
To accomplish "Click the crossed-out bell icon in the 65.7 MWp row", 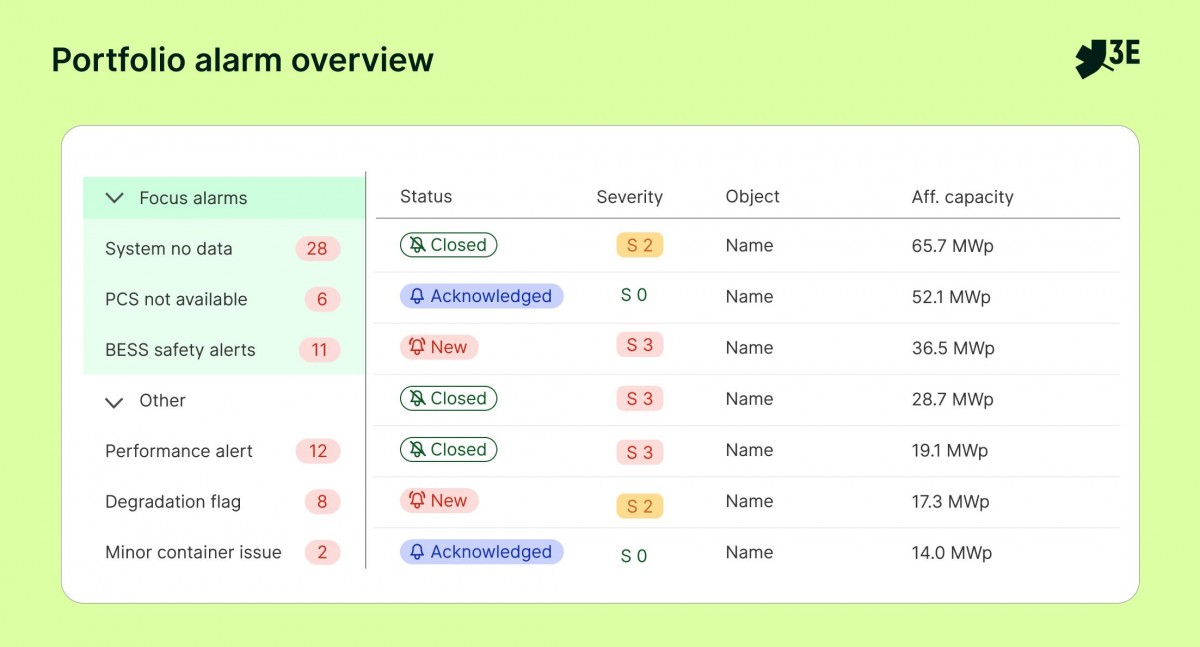I will 416,245.
